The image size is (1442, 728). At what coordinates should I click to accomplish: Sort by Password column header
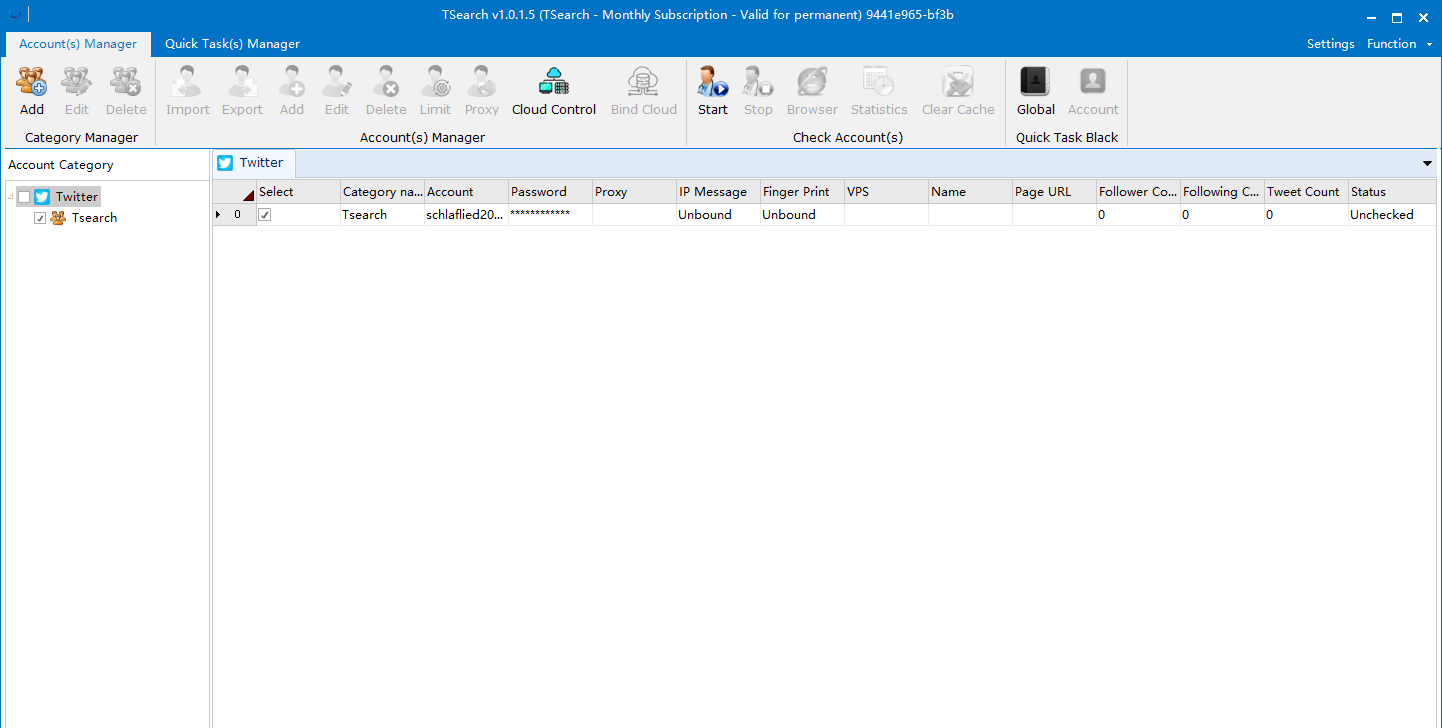[550, 192]
